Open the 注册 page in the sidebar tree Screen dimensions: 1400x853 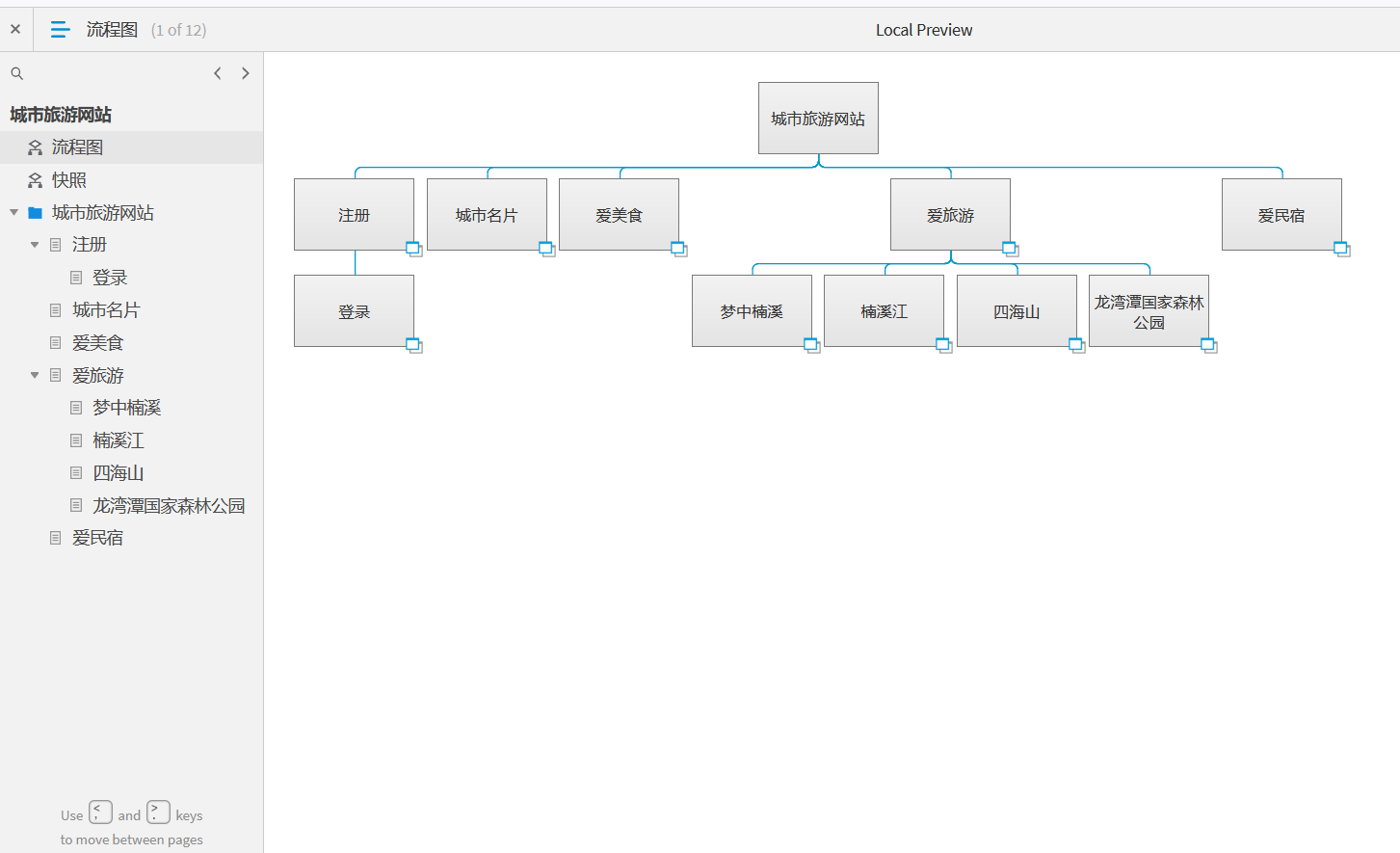(90, 245)
